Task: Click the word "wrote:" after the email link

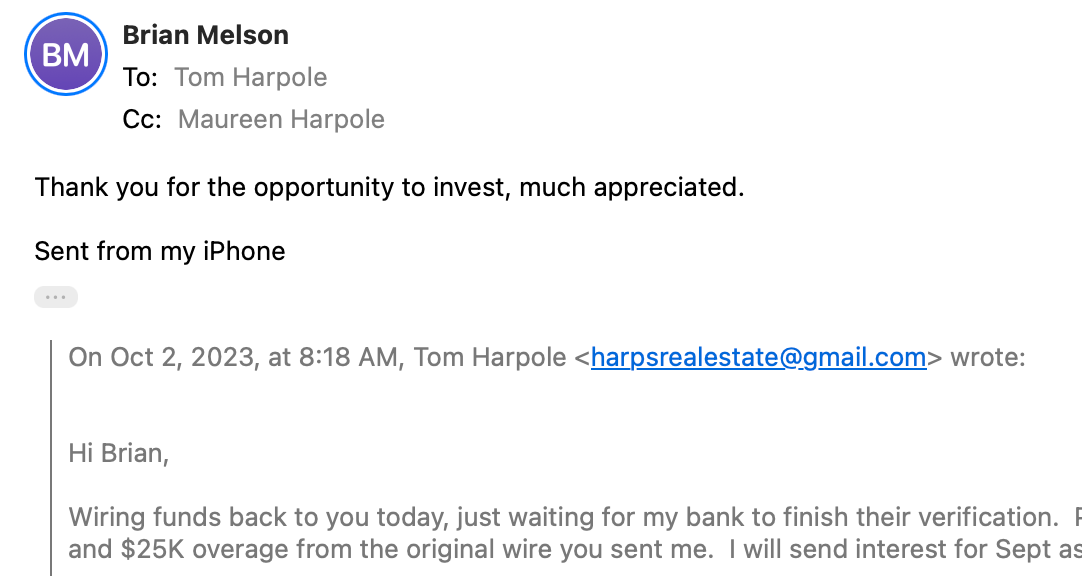Action: 988,357
